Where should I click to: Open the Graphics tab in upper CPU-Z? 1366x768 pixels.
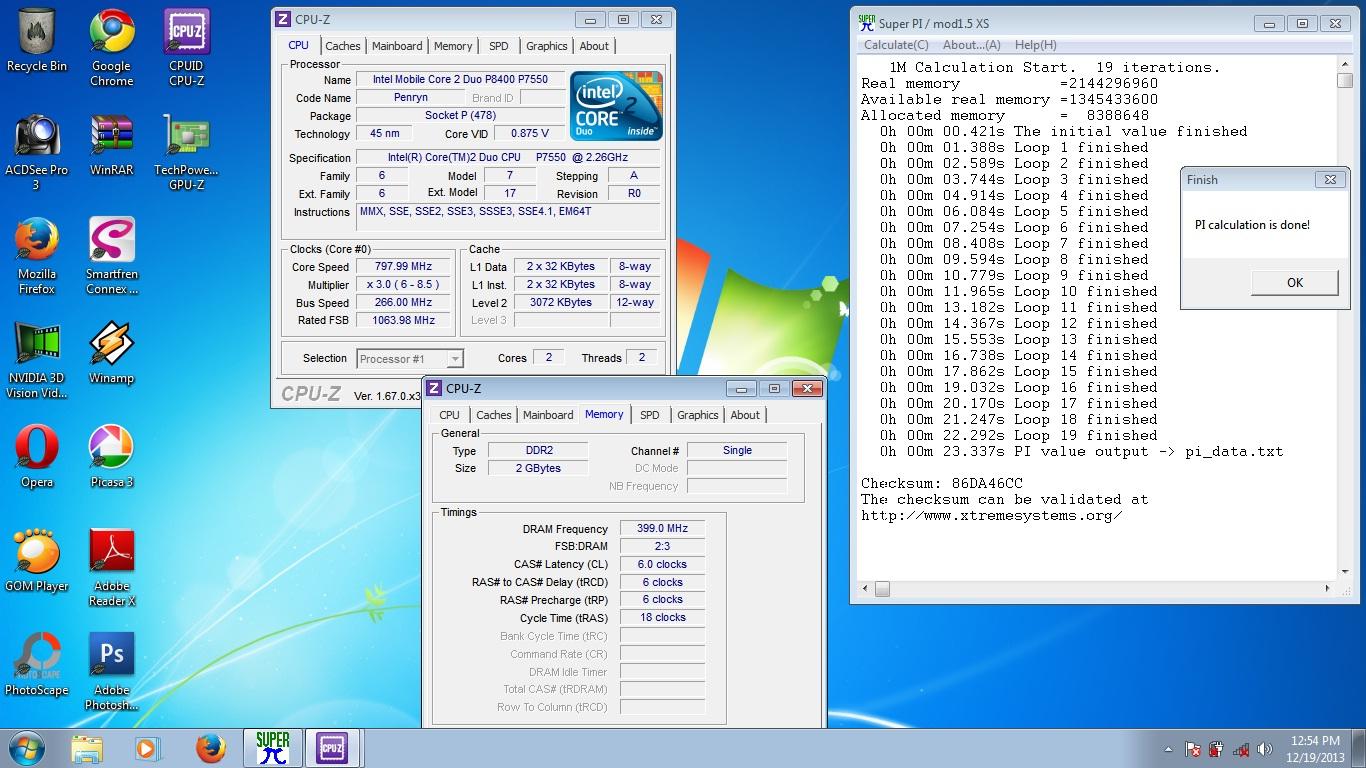tap(547, 46)
